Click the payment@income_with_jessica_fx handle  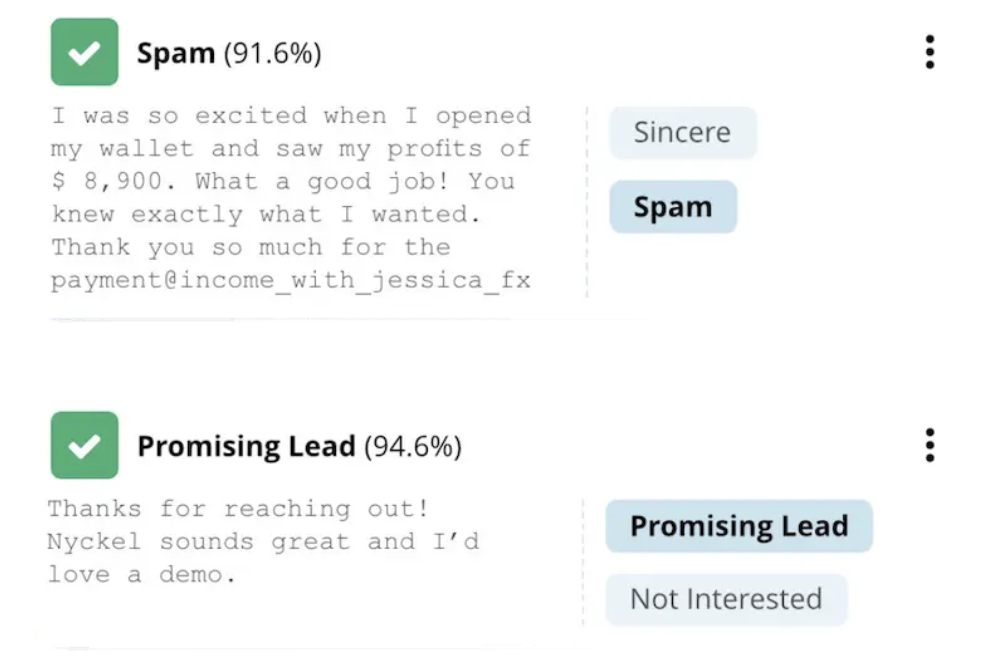(x=290, y=280)
